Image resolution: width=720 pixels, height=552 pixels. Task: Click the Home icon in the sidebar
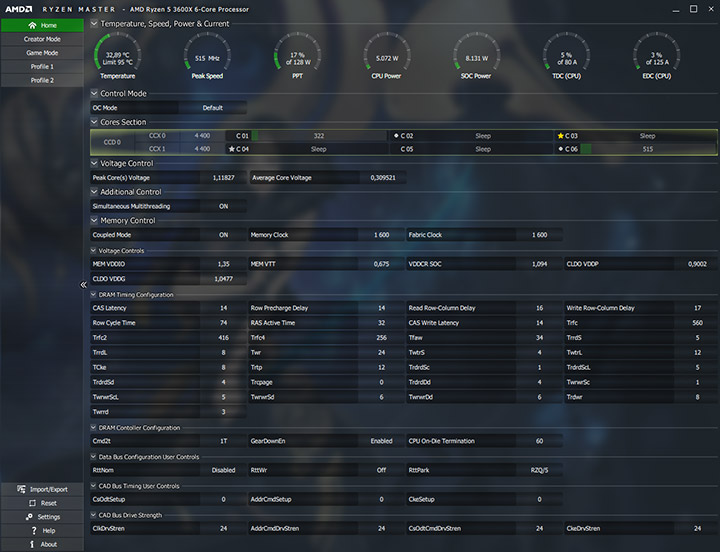pos(32,25)
